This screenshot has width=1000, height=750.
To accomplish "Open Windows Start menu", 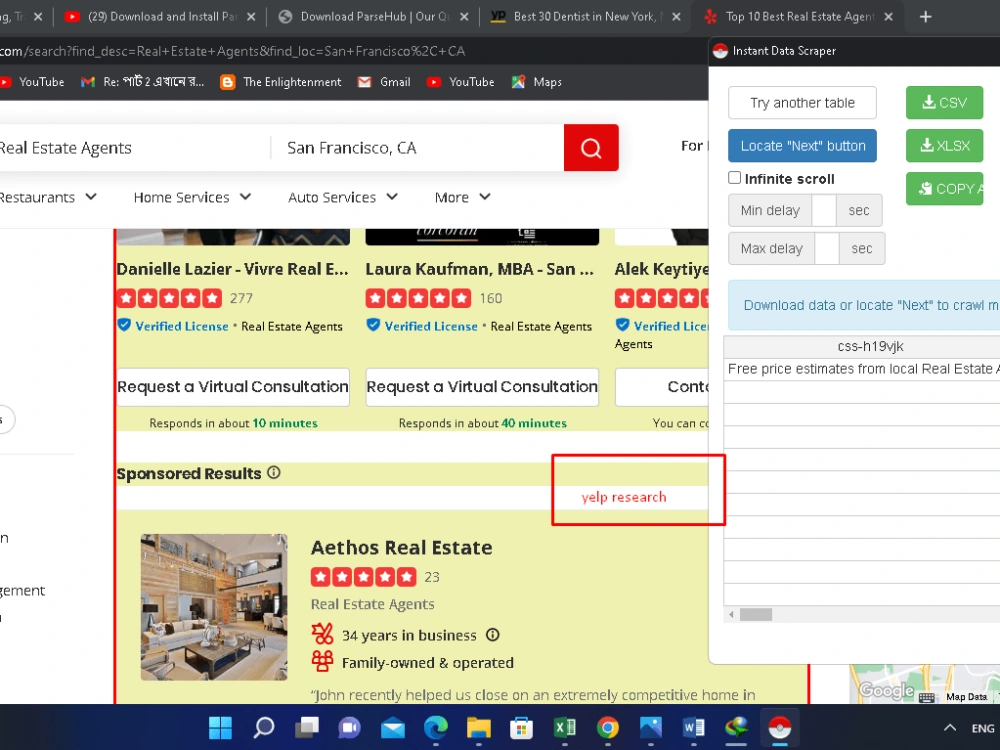I will click(221, 728).
